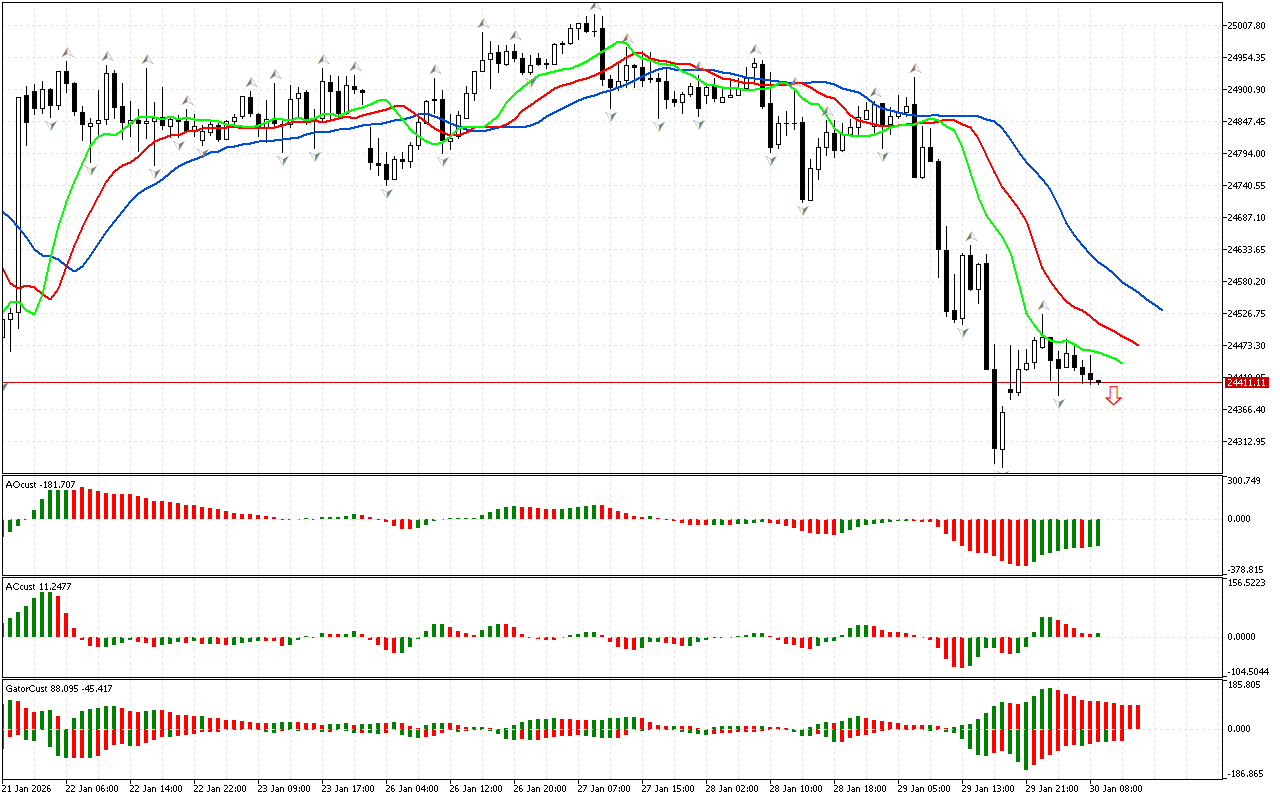
Task: Select the 27 Jan 07:00 time axis label
Action: tap(602, 788)
